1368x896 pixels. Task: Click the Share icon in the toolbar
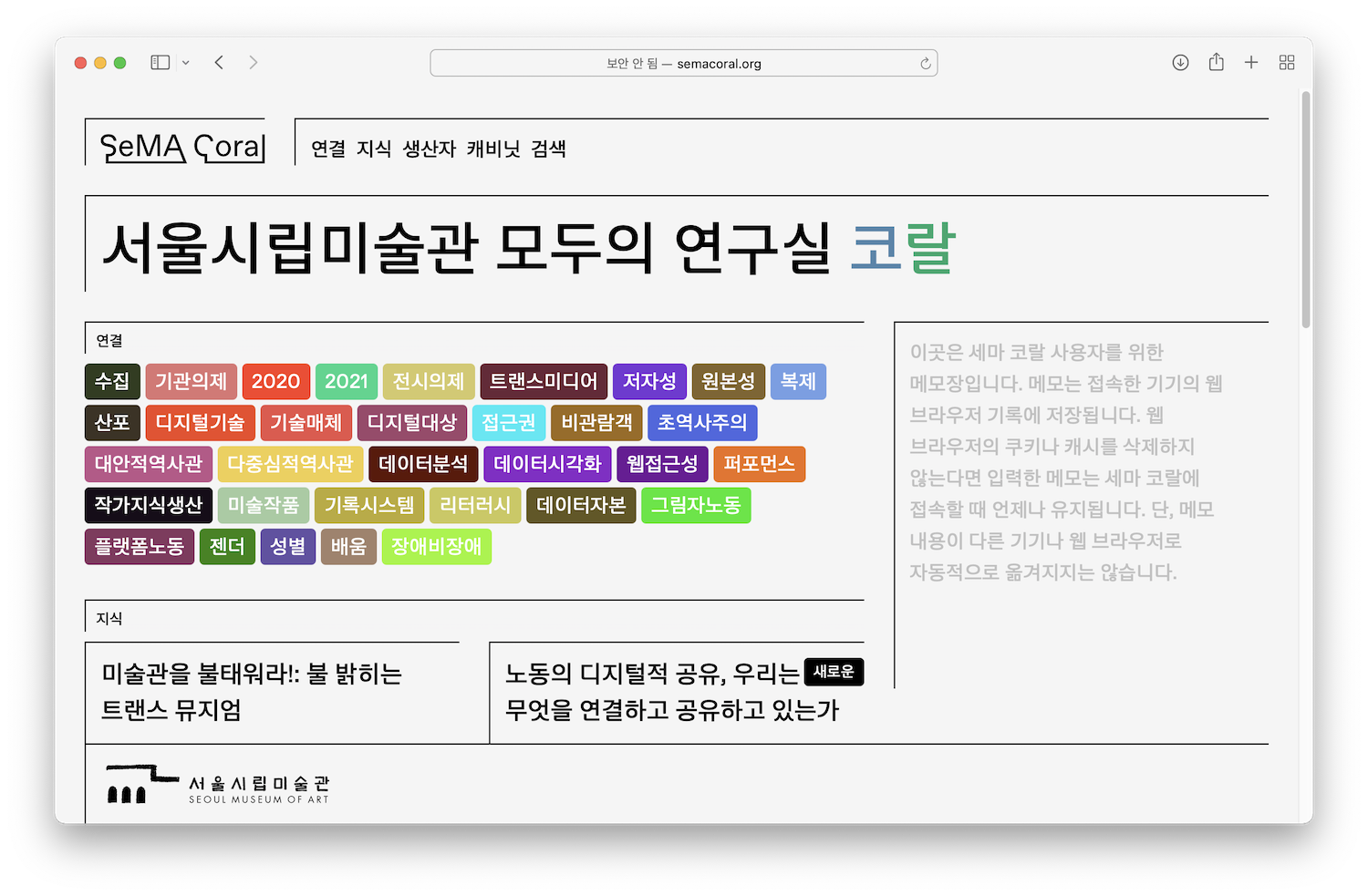click(1216, 63)
